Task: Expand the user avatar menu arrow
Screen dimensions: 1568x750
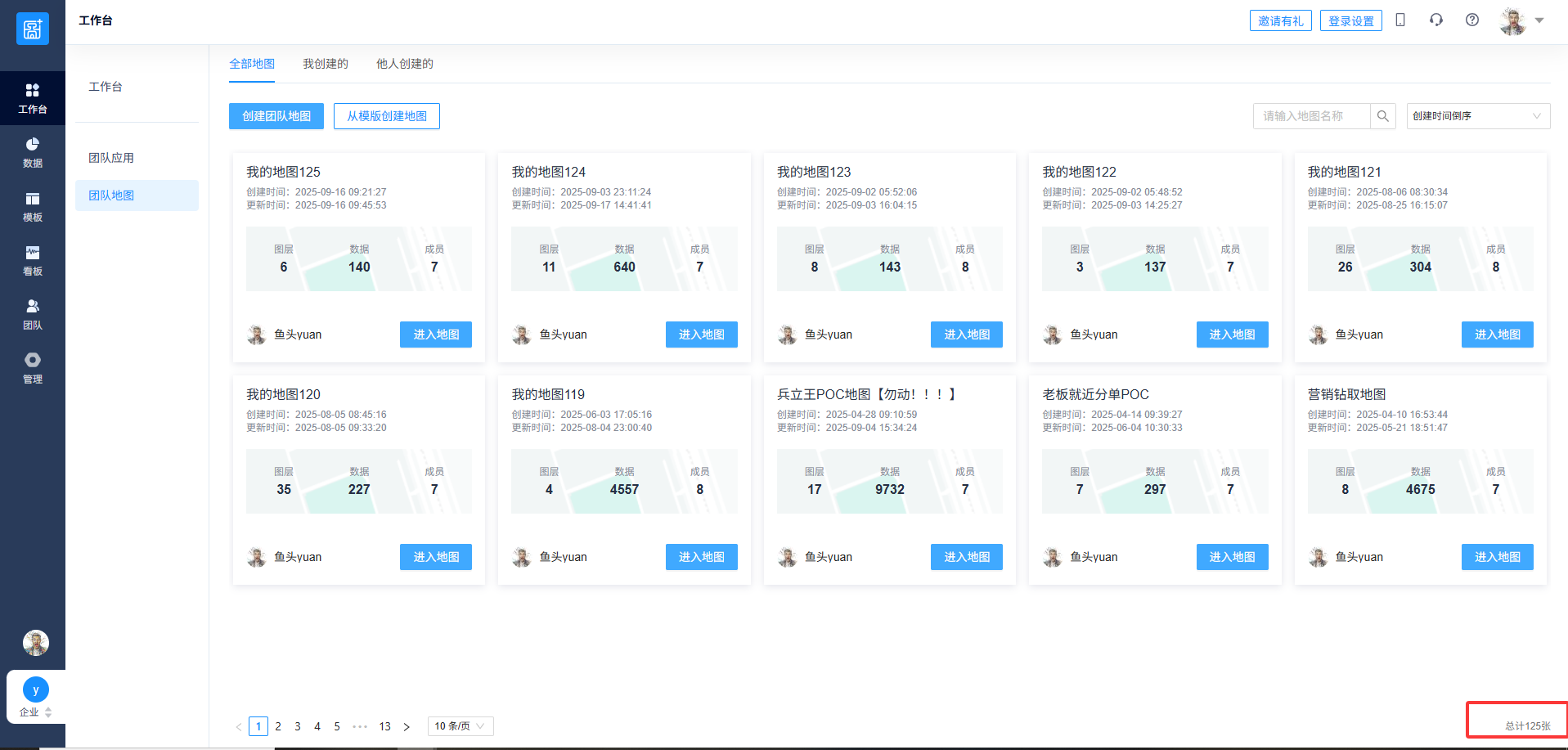Action: click(1539, 20)
